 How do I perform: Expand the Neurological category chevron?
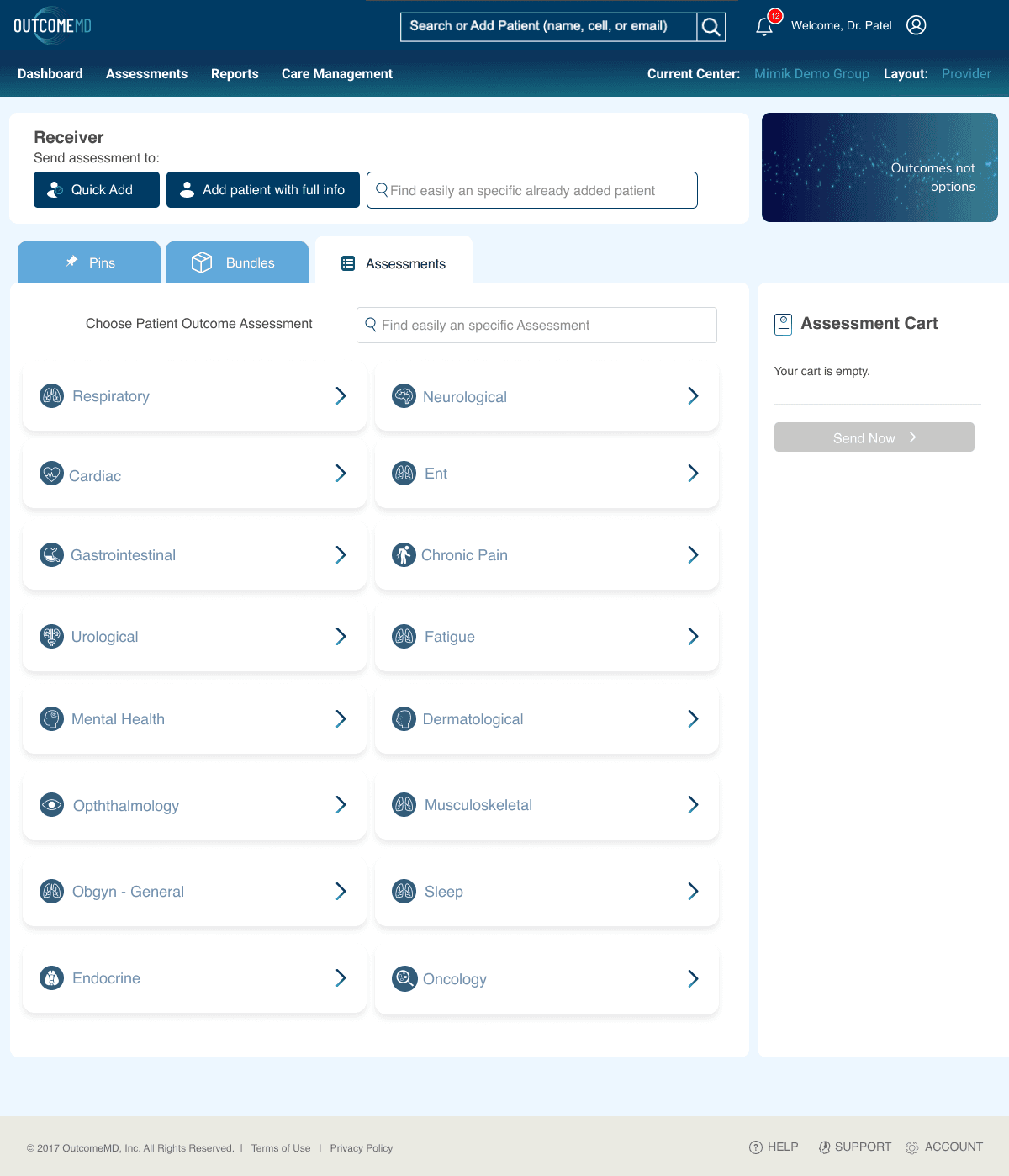(694, 395)
